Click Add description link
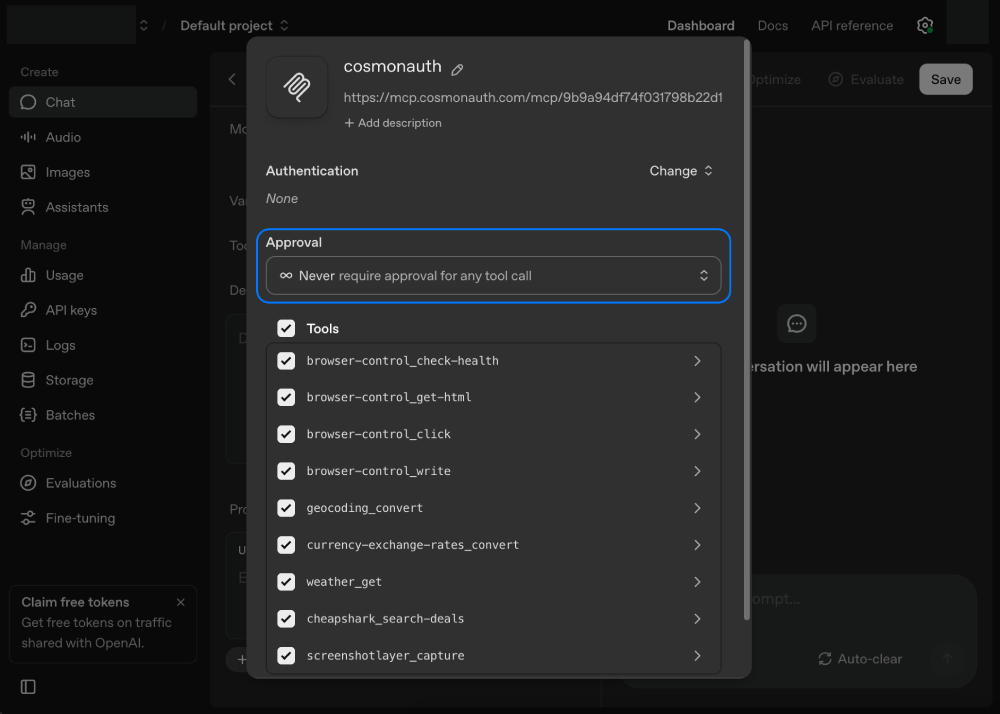 point(393,123)
